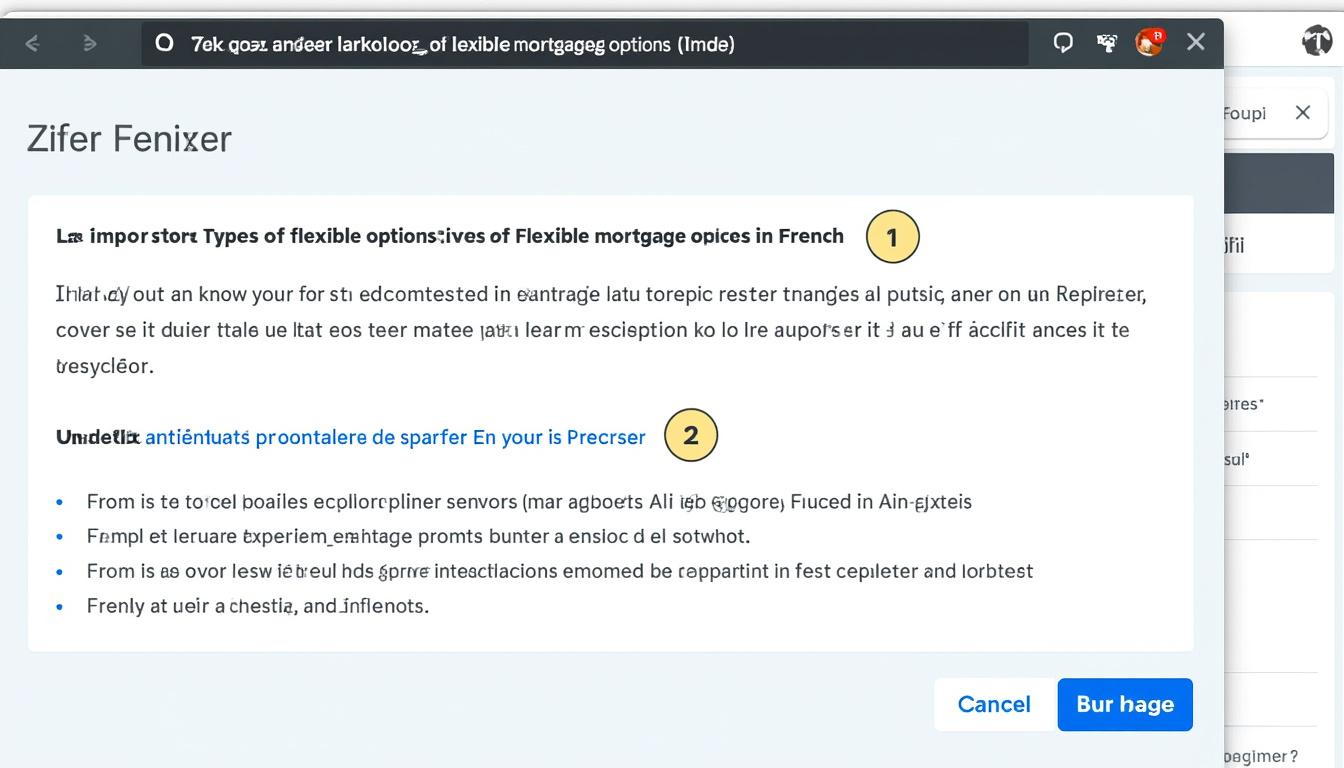Close the Foupi tab
This screenshot has width=1344, height=768.
(x=1302, y=113)
